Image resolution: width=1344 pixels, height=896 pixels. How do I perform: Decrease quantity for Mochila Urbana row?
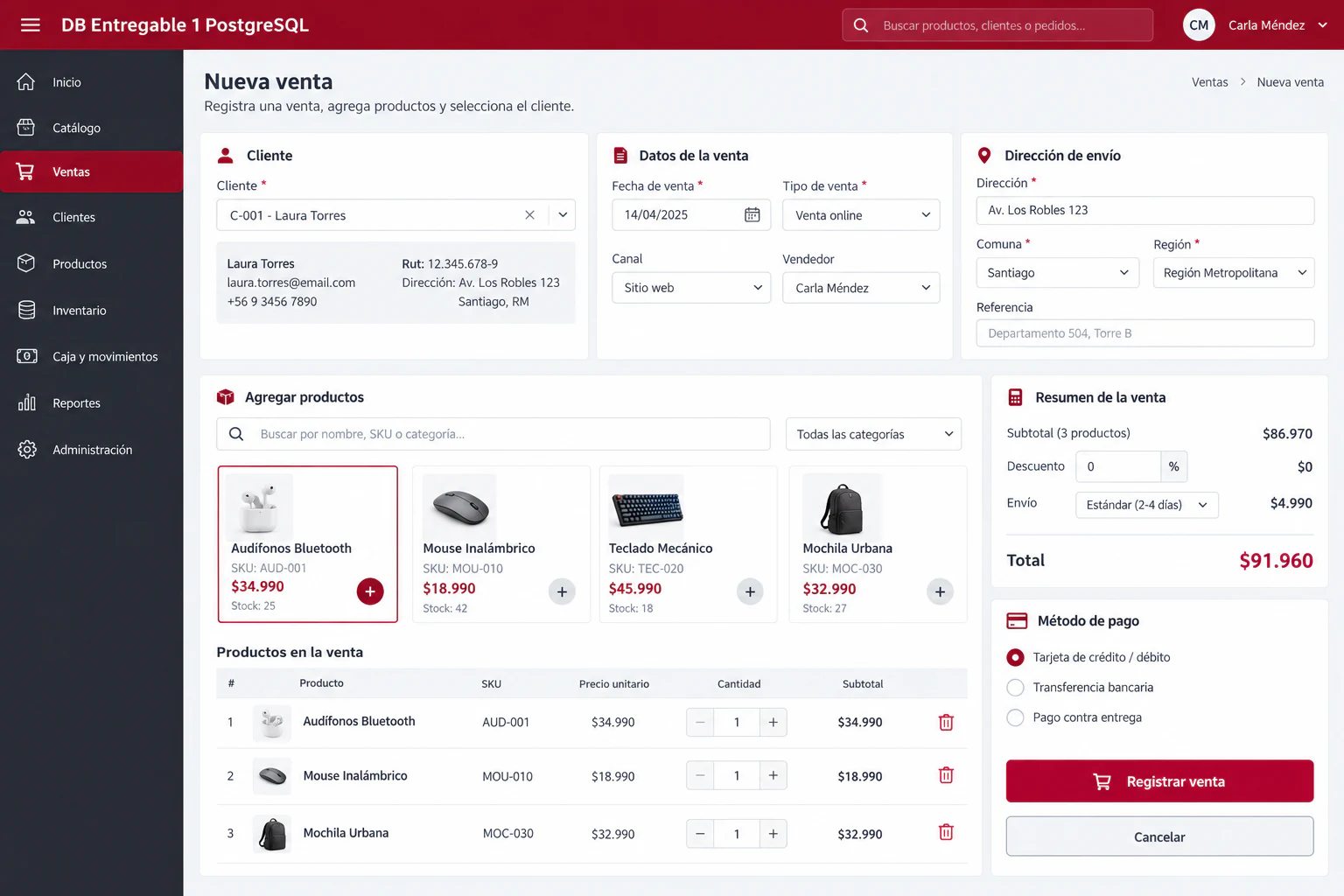pyautogui.click(x=700, y=834)
